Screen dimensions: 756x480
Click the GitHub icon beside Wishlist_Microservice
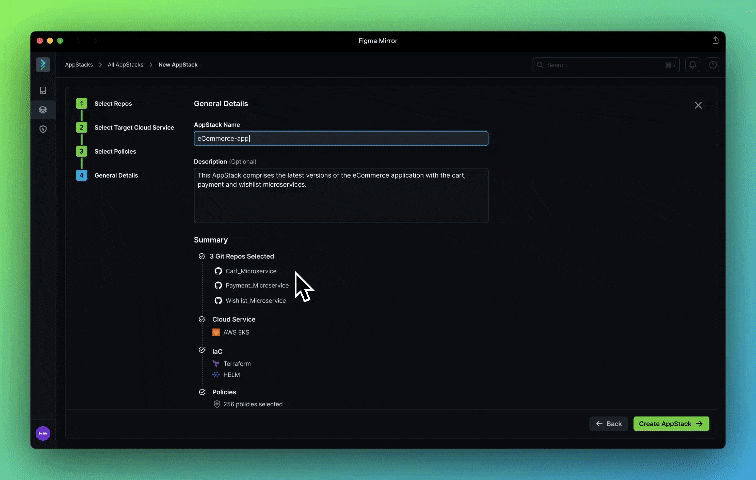[218, 300]
